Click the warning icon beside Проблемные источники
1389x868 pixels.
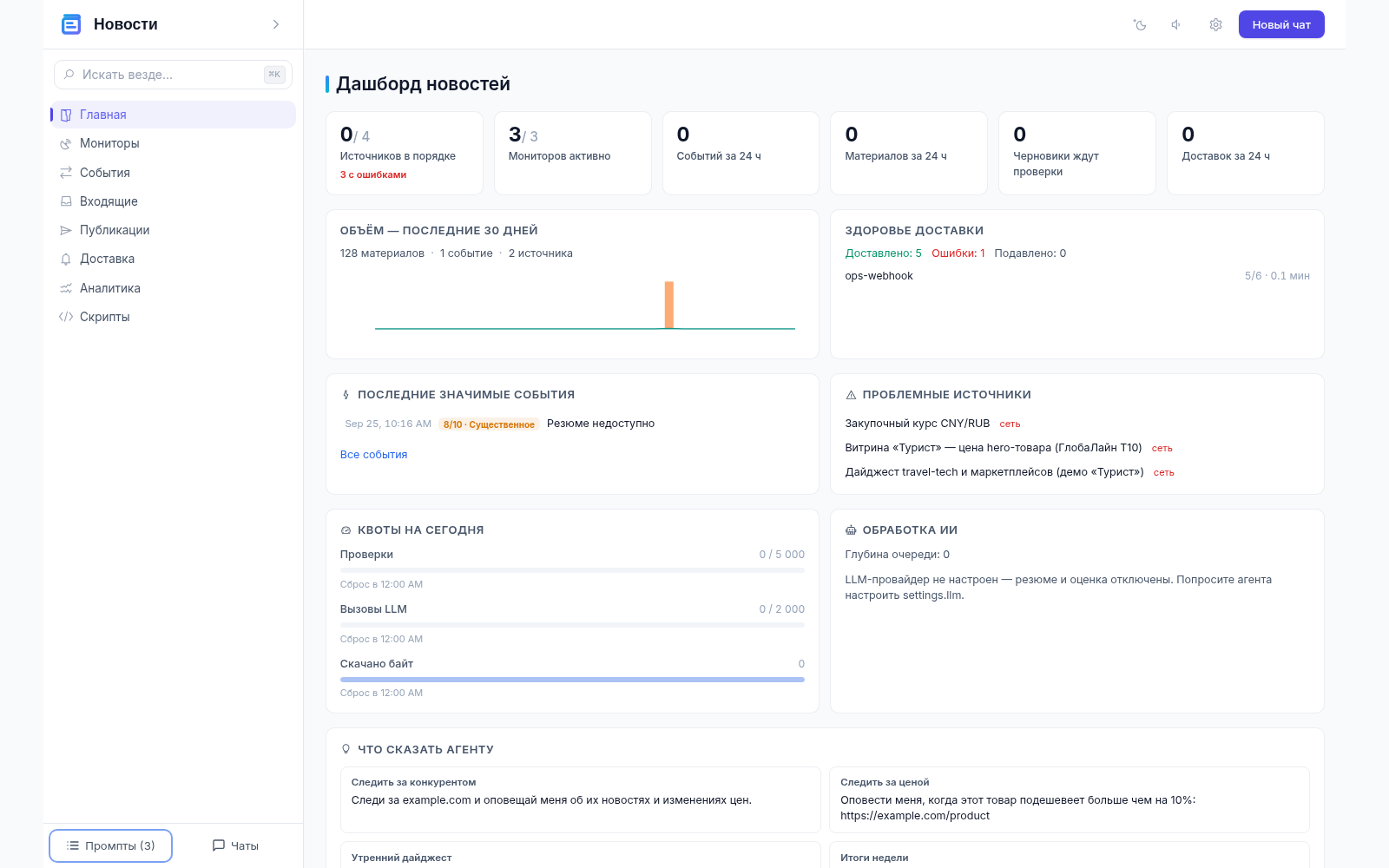click(851, 395)
